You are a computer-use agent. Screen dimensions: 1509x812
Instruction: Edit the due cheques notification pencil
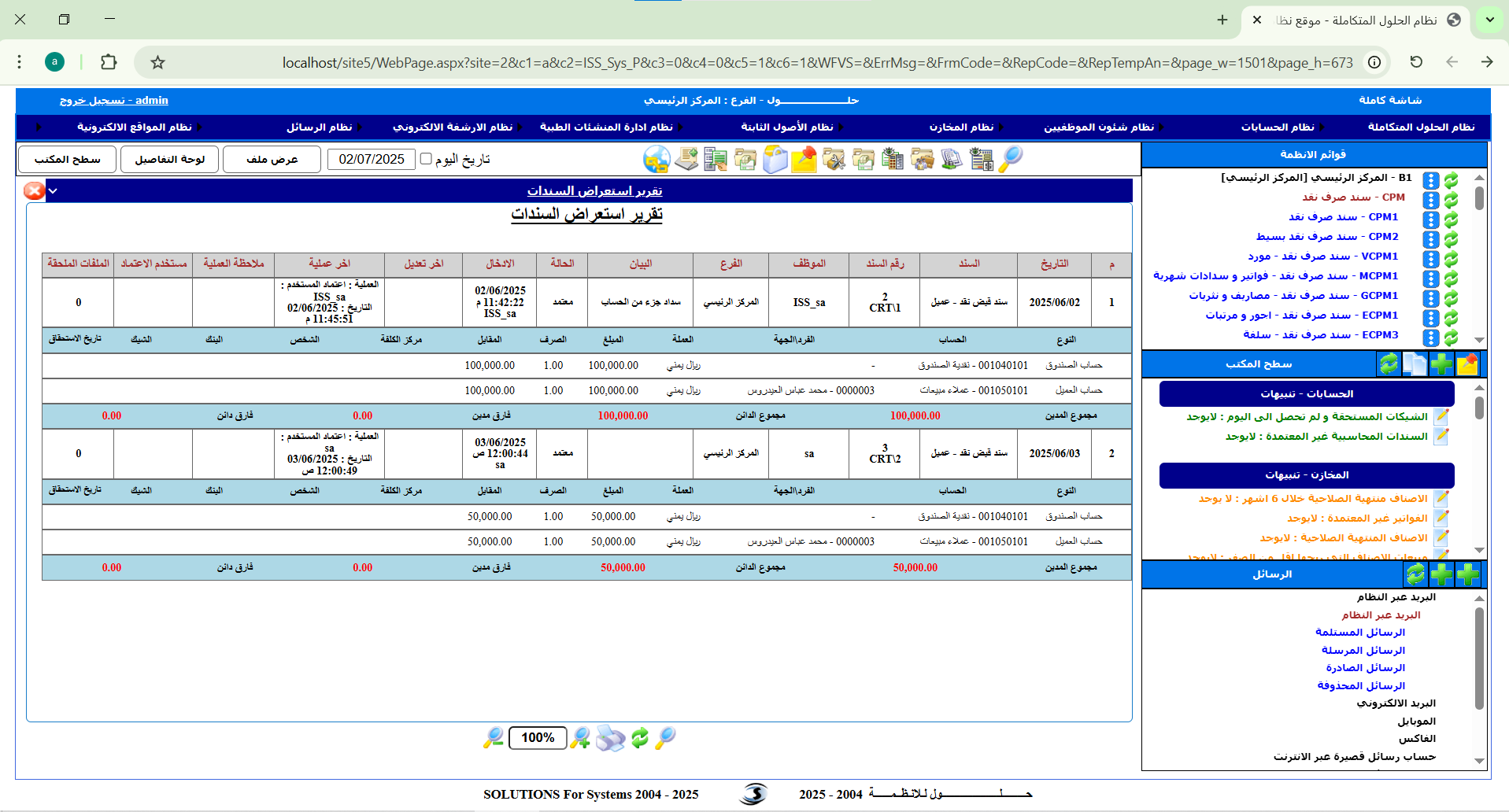pyautogui.click(x=1441, y=416)
